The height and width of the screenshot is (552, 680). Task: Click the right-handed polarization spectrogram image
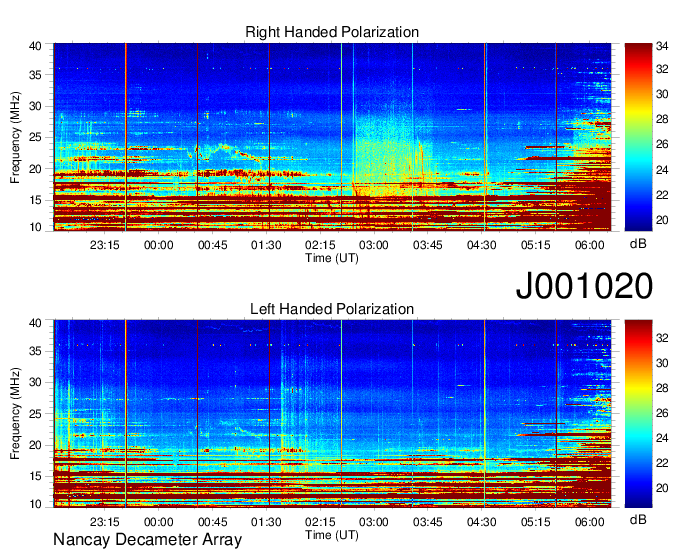click(x=332, y=137)
